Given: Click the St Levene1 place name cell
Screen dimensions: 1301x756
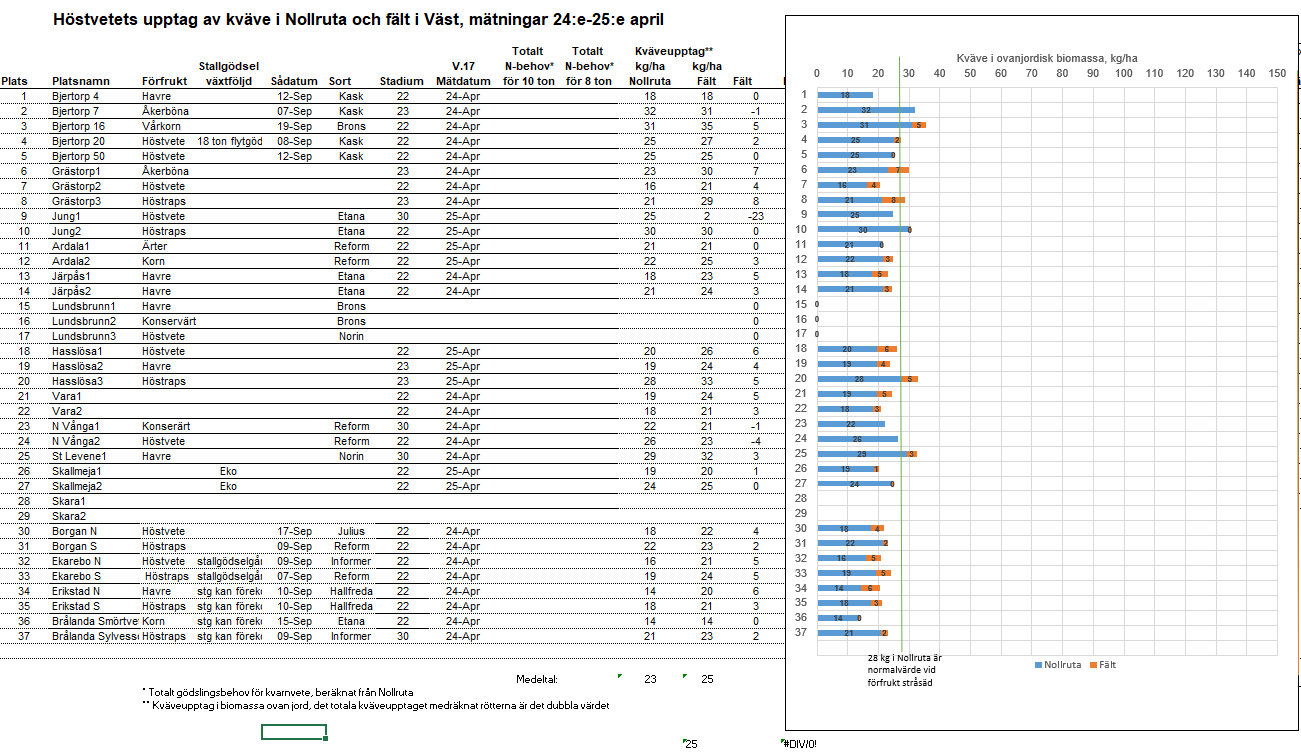Looking at the screenshot, I should tap(81, 456).
